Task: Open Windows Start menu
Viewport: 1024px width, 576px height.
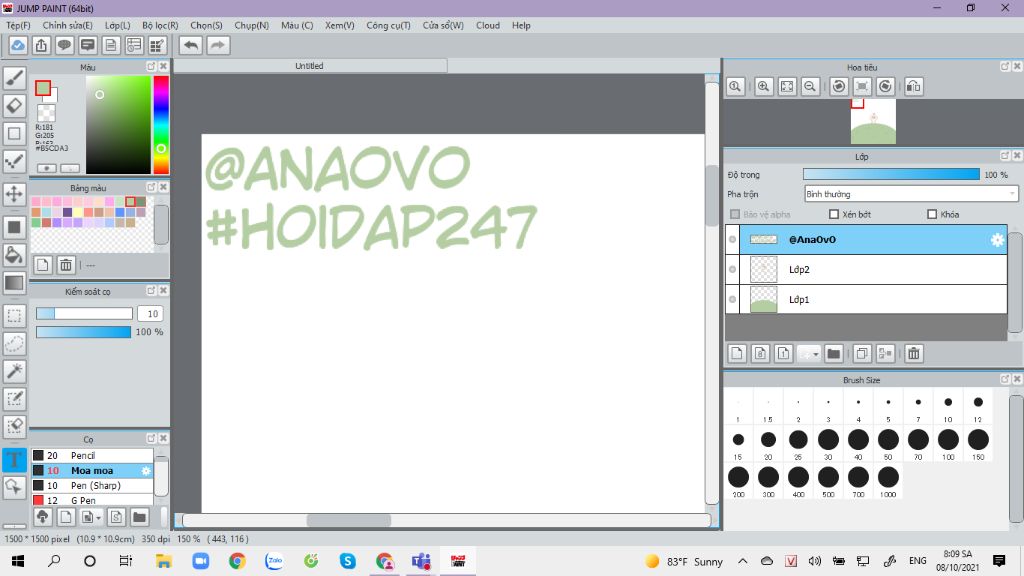Action: [18, 561]
